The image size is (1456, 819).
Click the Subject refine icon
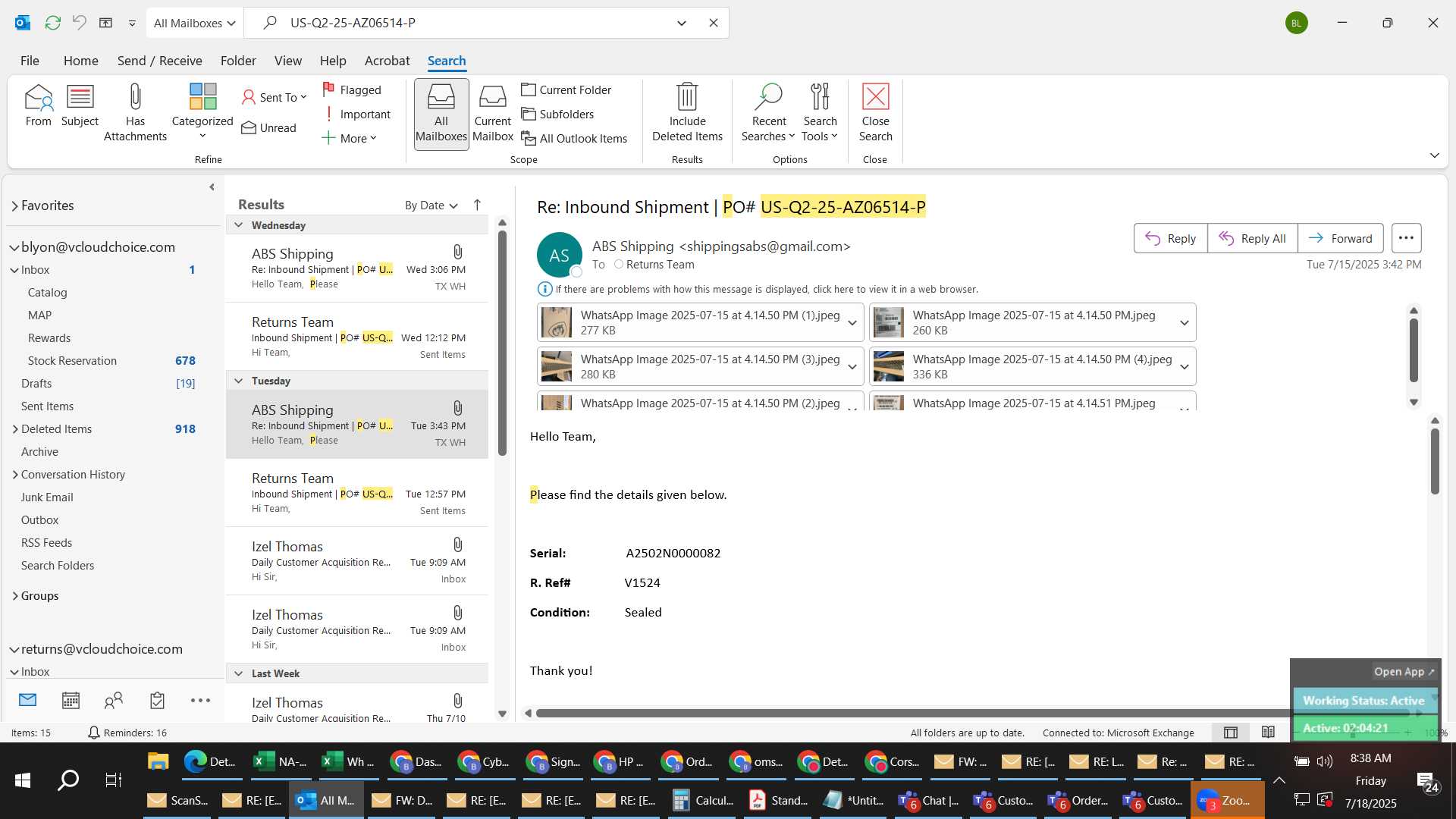pos(80,105)
